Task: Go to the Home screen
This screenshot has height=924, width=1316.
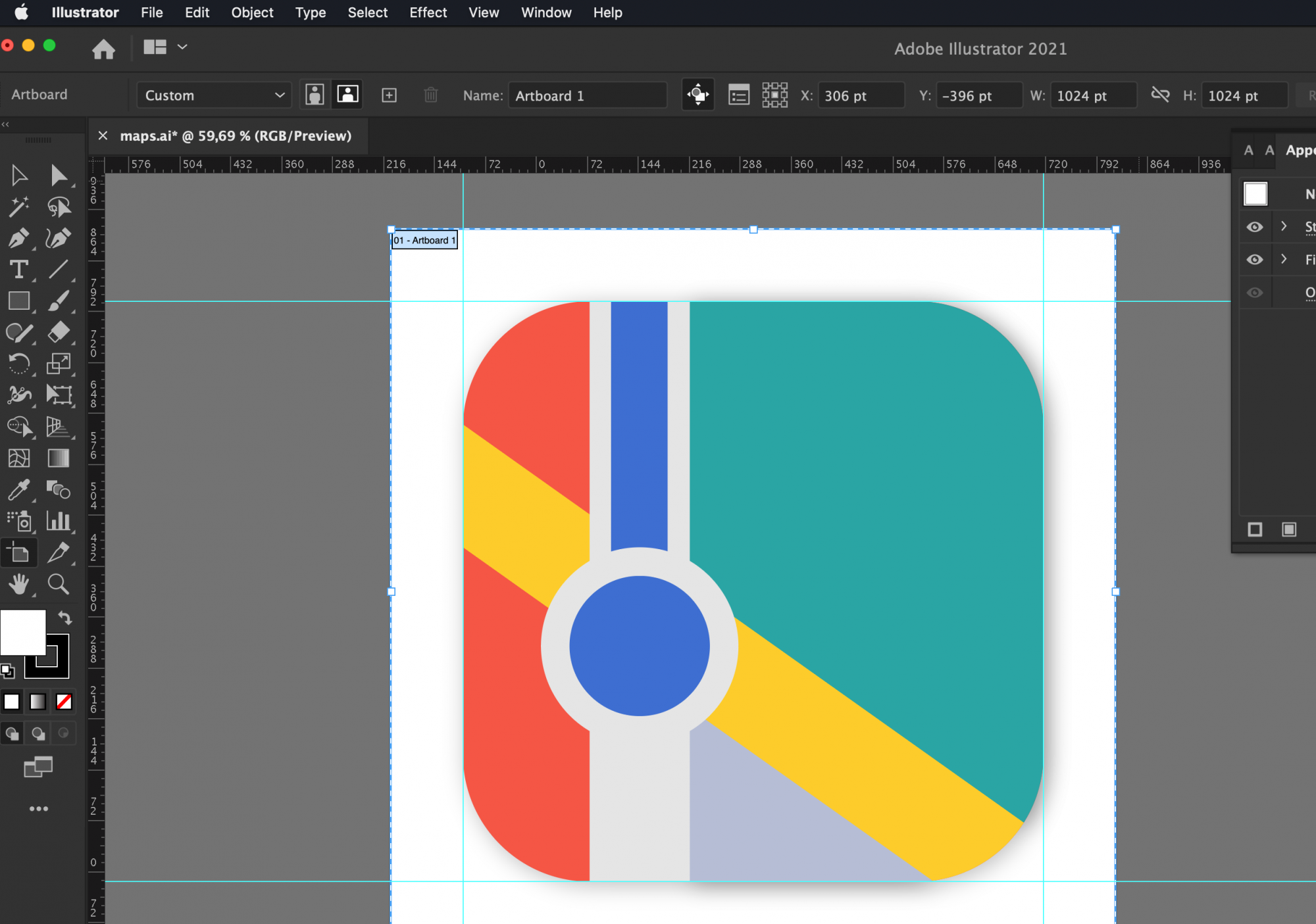Action: click(x=103, y=49)
